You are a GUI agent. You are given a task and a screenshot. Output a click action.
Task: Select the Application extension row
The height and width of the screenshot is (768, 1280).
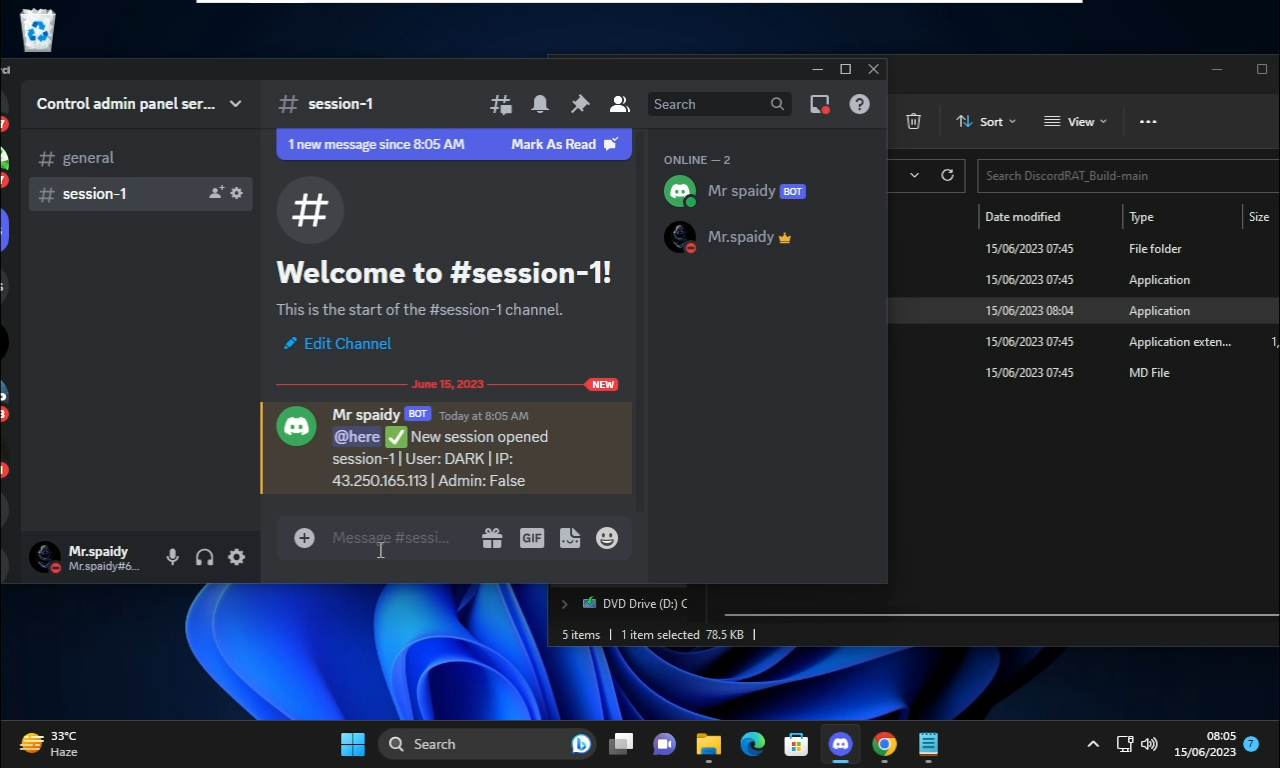1084,342
